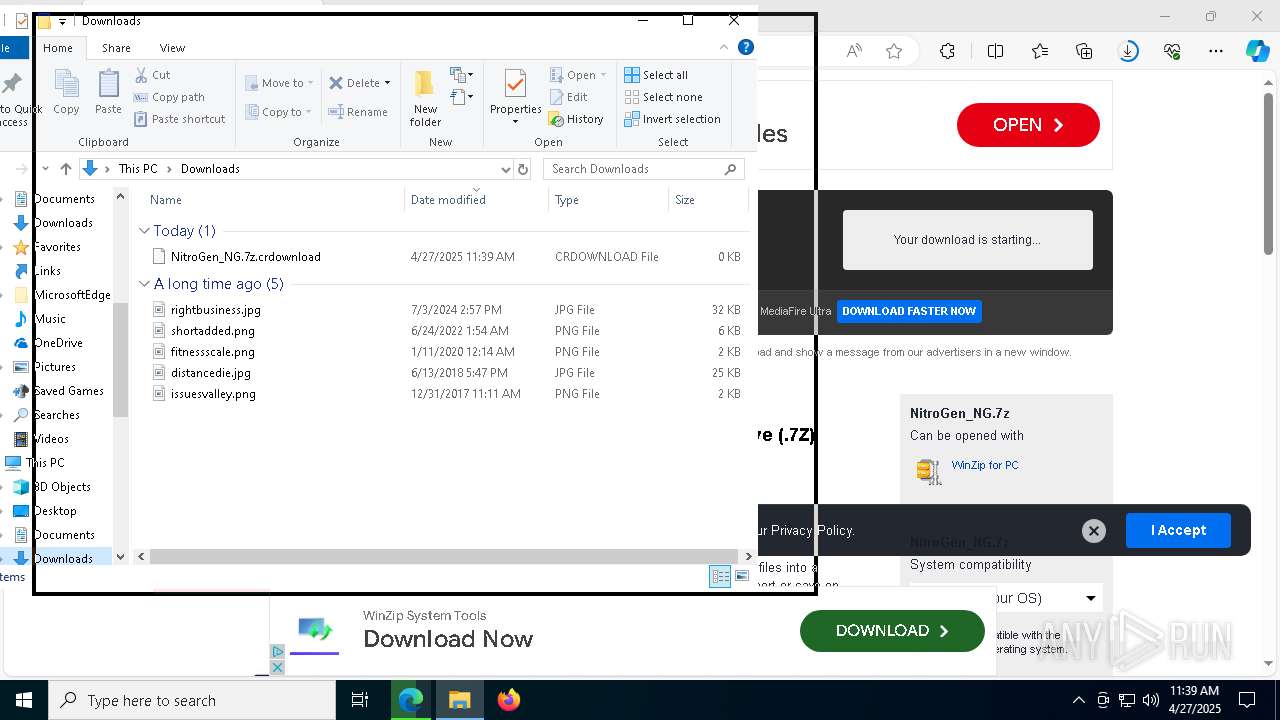Click Invert selection
This screenshot has height=720, width=1280.
point(672,119)
